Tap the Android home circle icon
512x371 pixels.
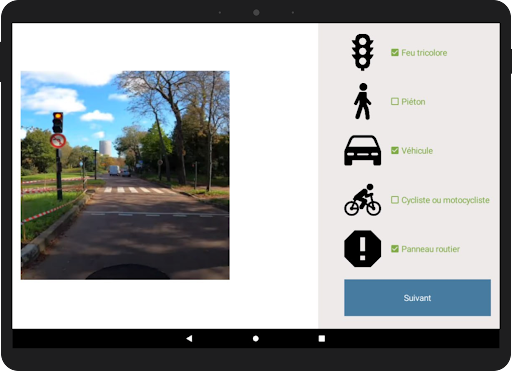pos(256,339)
